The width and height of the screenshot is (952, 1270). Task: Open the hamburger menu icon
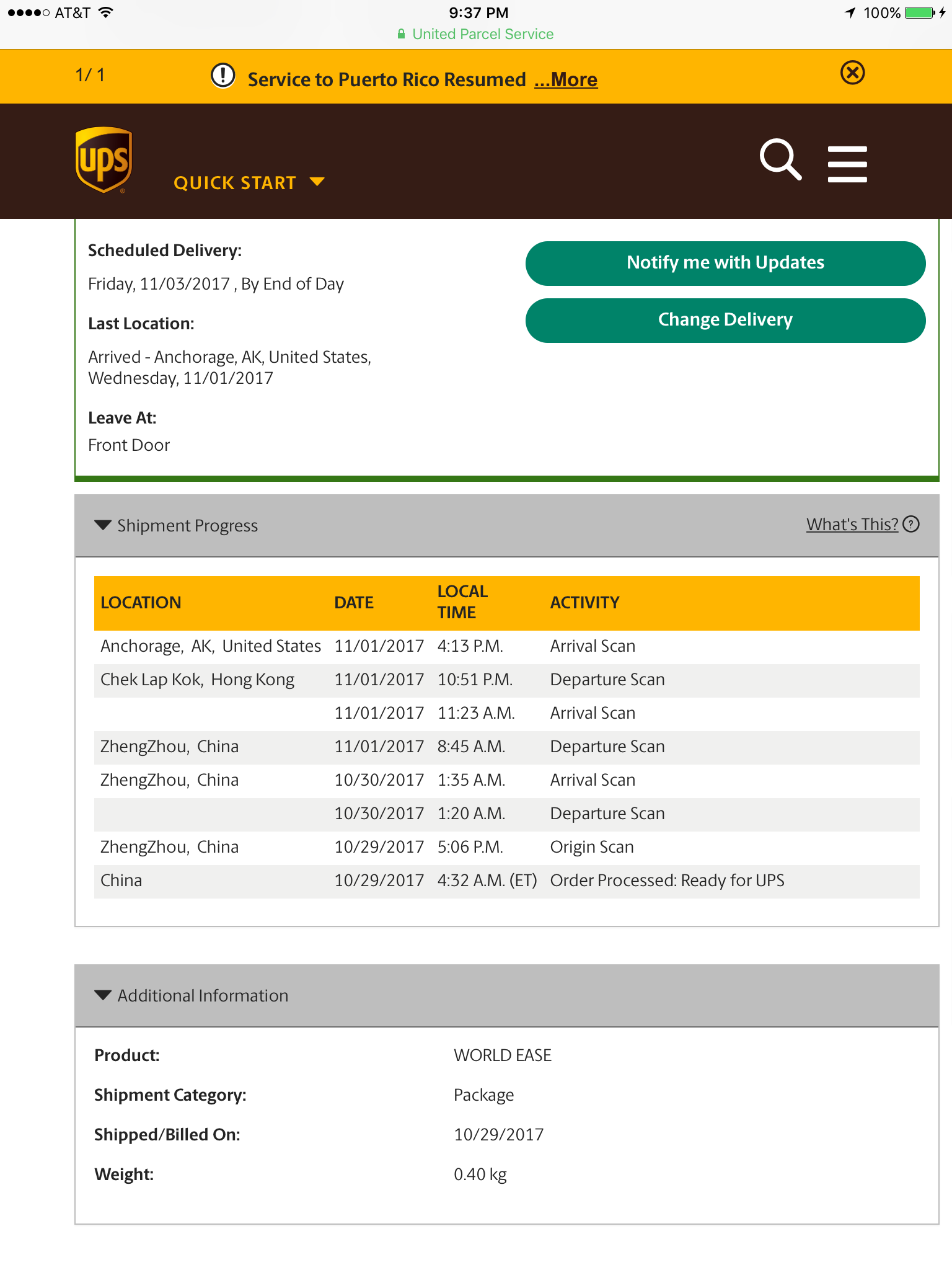point(847,164)
